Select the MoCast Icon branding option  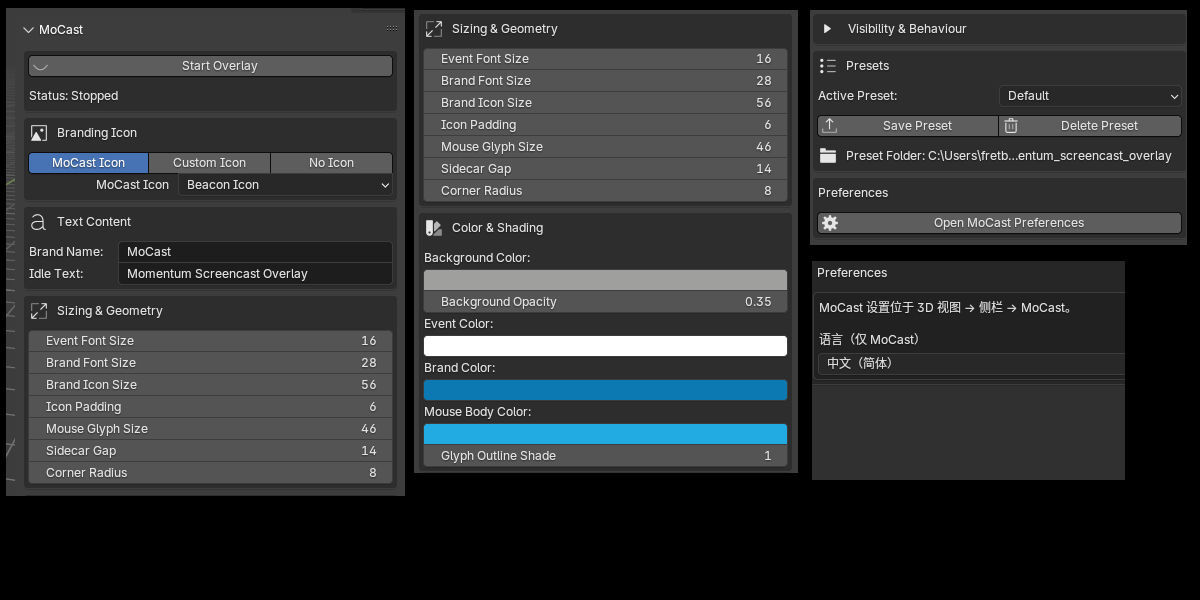coord(88,163)
